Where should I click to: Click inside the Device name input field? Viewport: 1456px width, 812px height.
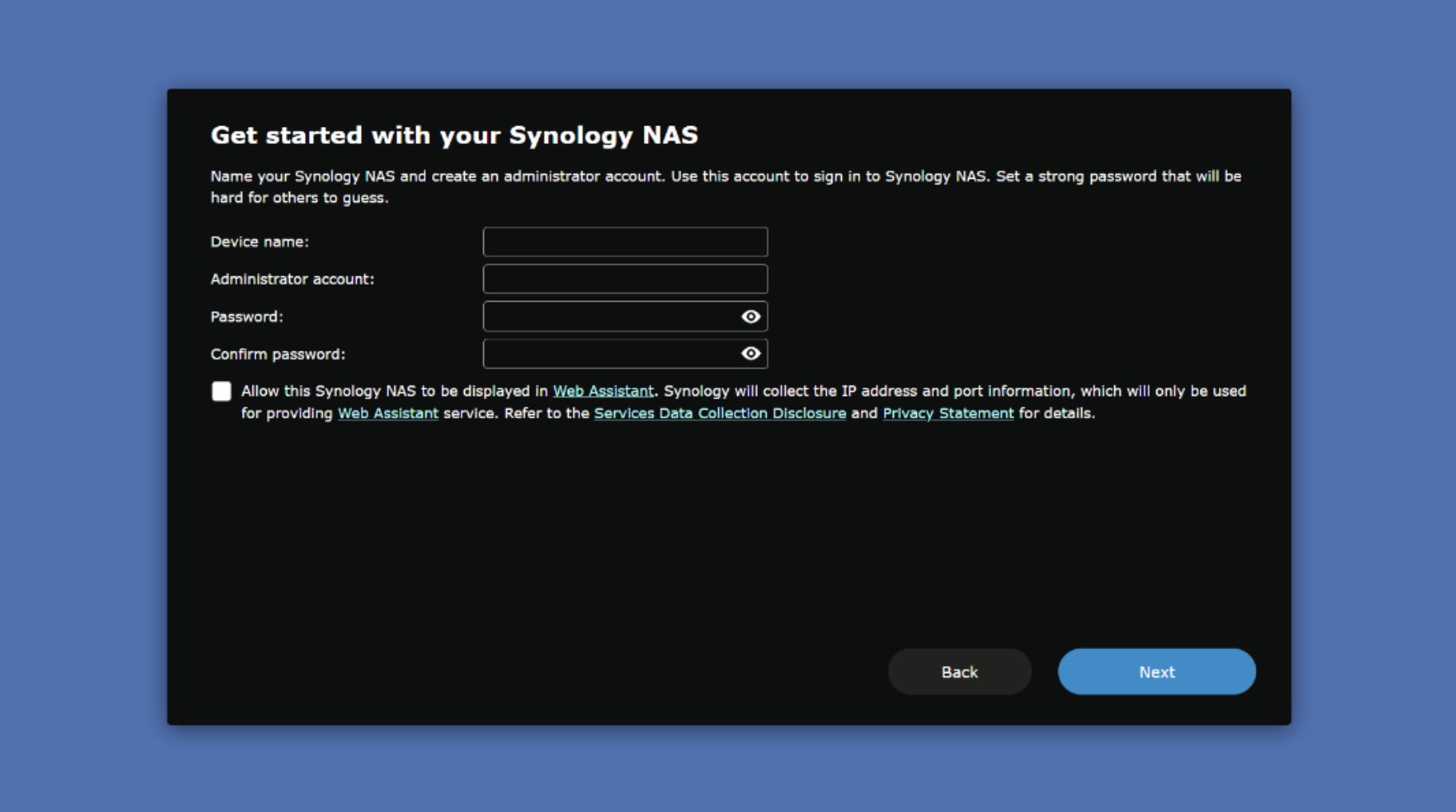(x=625, y=242)
